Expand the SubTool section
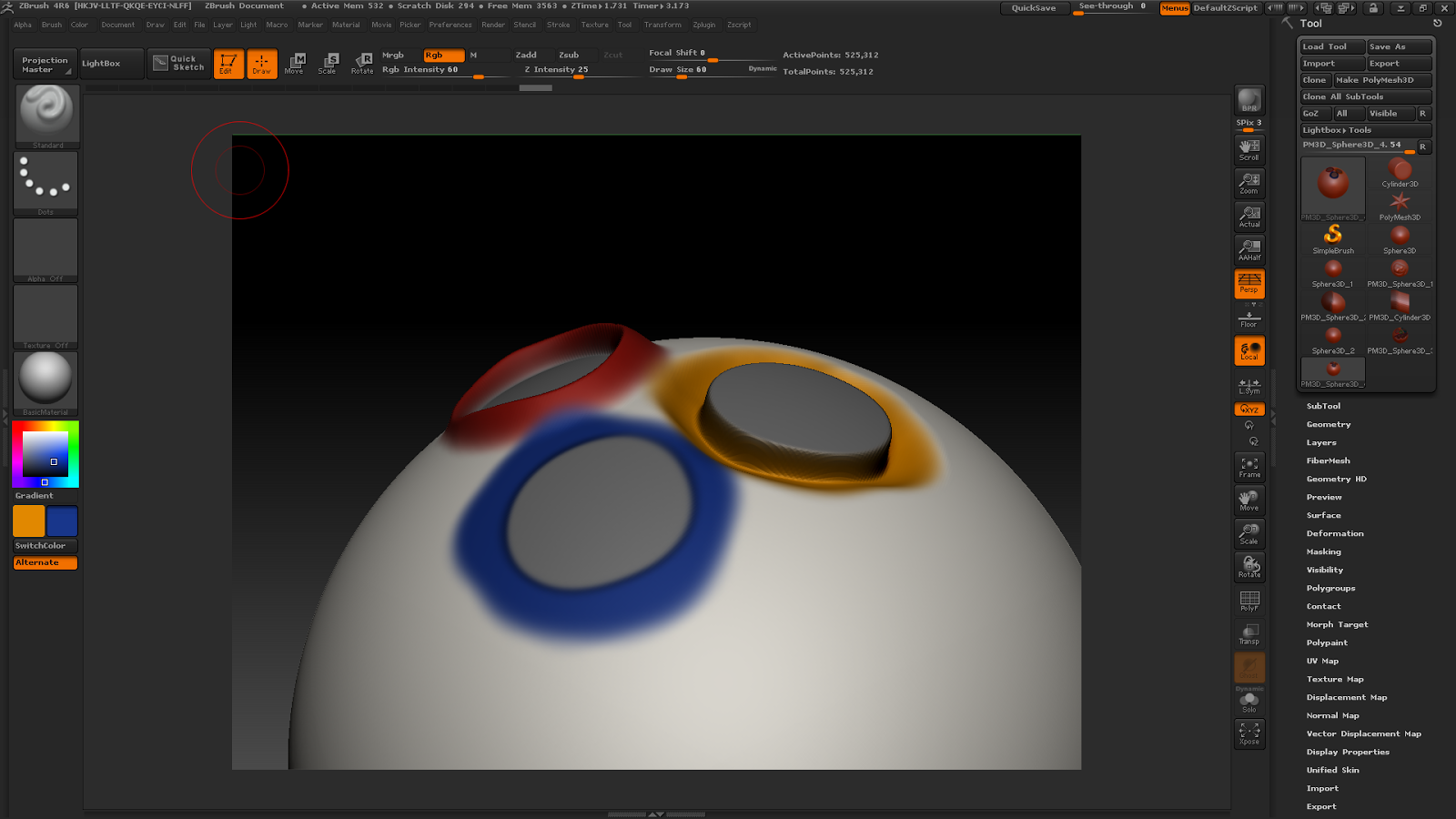1456x819 pixels. click(x=1324, y=406)
